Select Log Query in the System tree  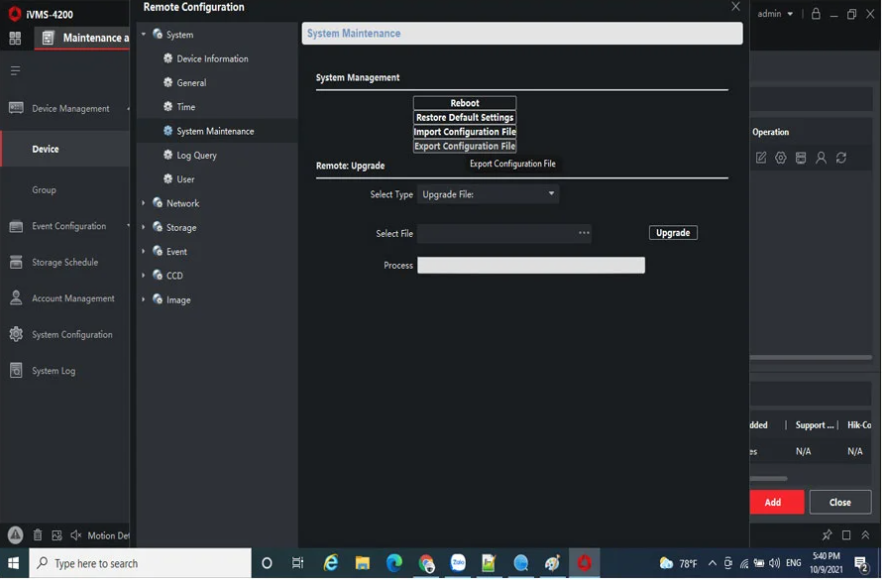(x=196, y=155)
